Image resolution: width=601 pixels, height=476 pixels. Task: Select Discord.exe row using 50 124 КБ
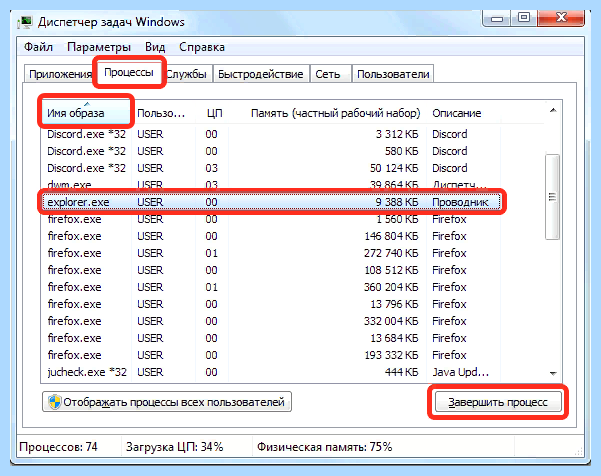[x=271, y=168]
